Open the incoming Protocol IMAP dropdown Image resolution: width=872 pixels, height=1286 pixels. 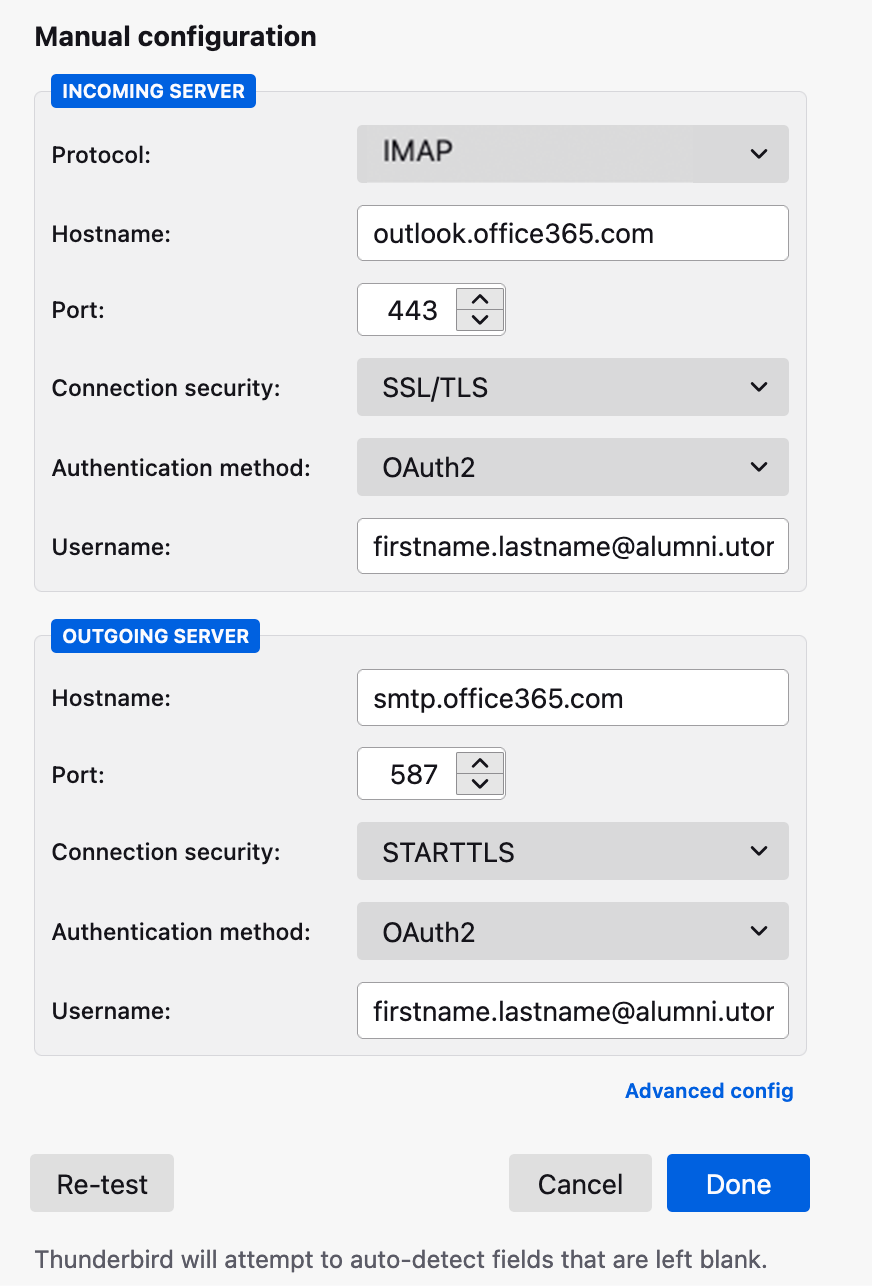click(x=572, y=154)
